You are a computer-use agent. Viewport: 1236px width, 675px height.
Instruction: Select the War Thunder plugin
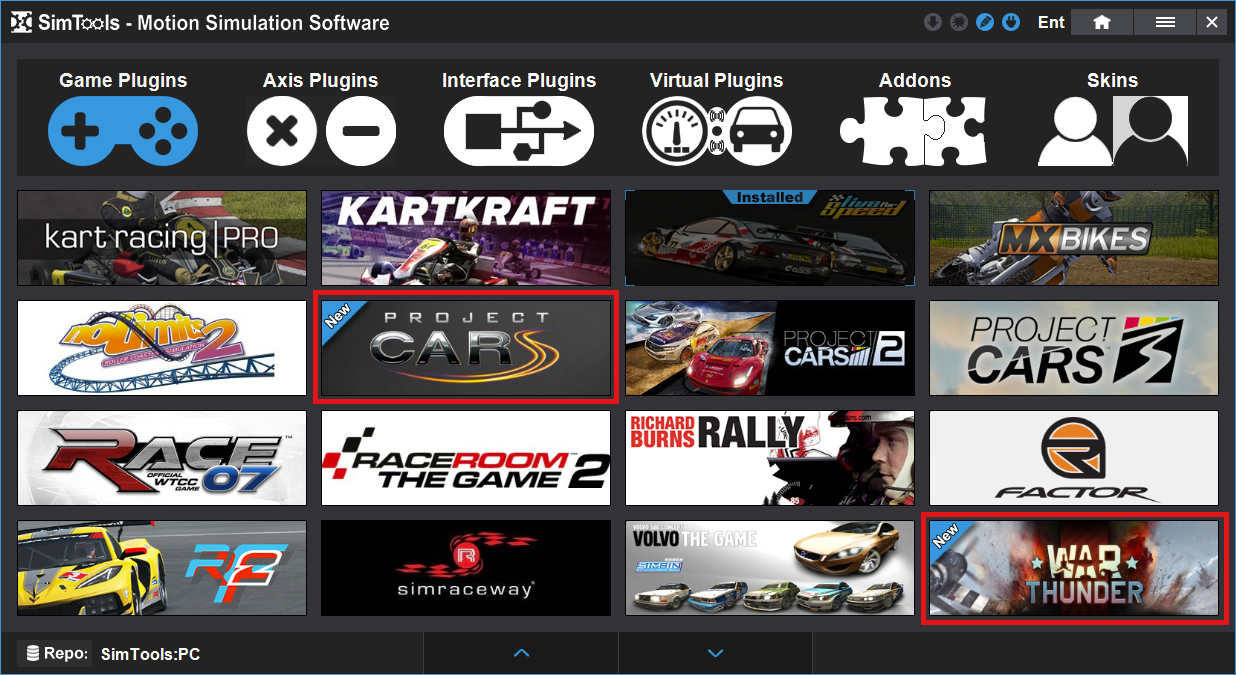point(1074,568)
